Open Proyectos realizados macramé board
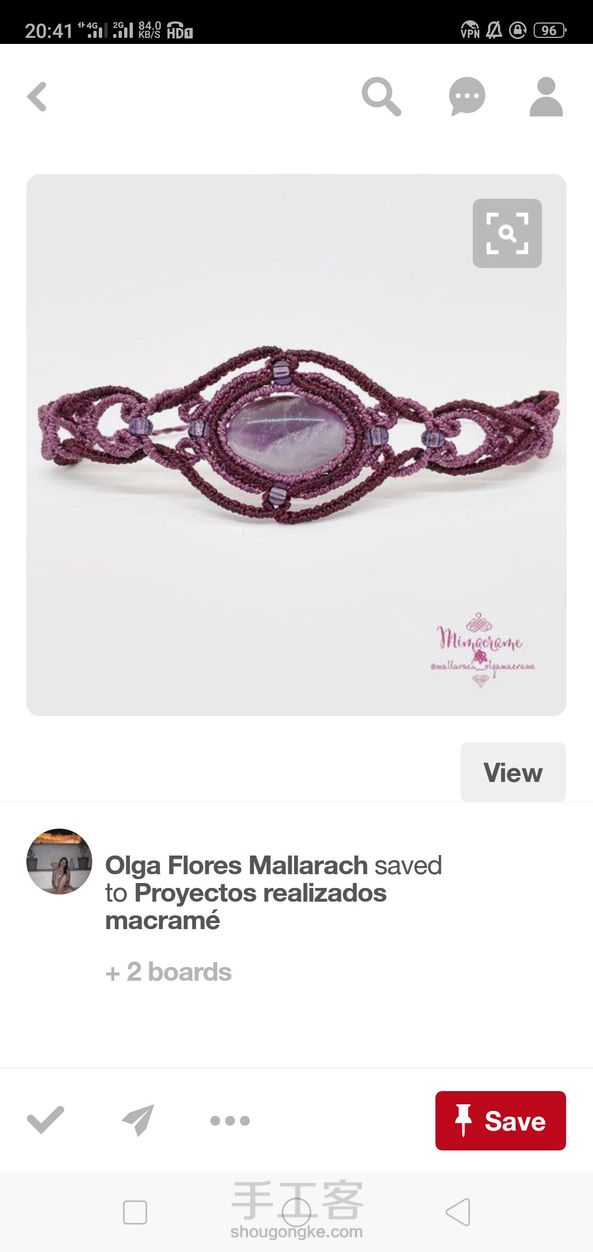 246,906
